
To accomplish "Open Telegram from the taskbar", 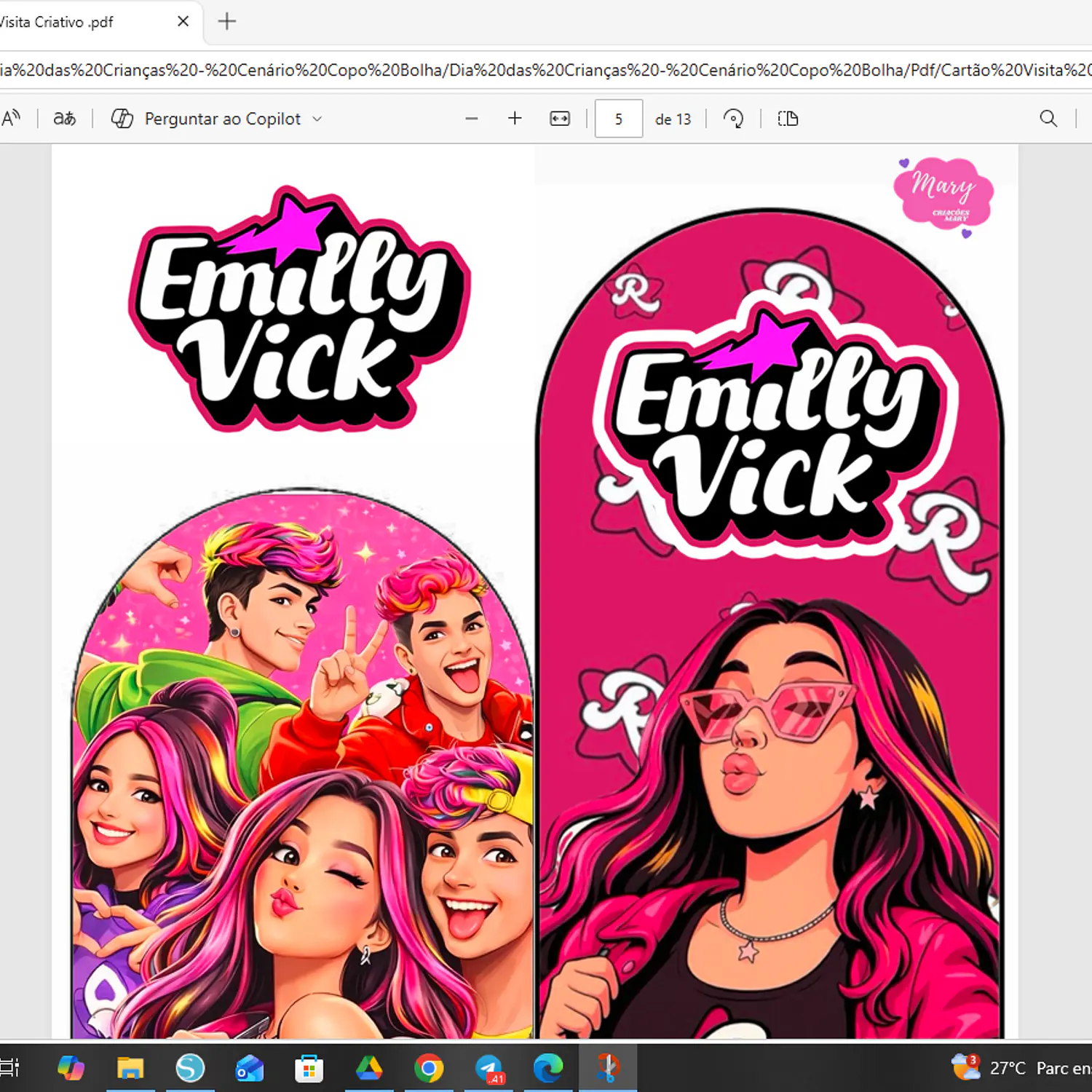I will [x=489, y=1068].
